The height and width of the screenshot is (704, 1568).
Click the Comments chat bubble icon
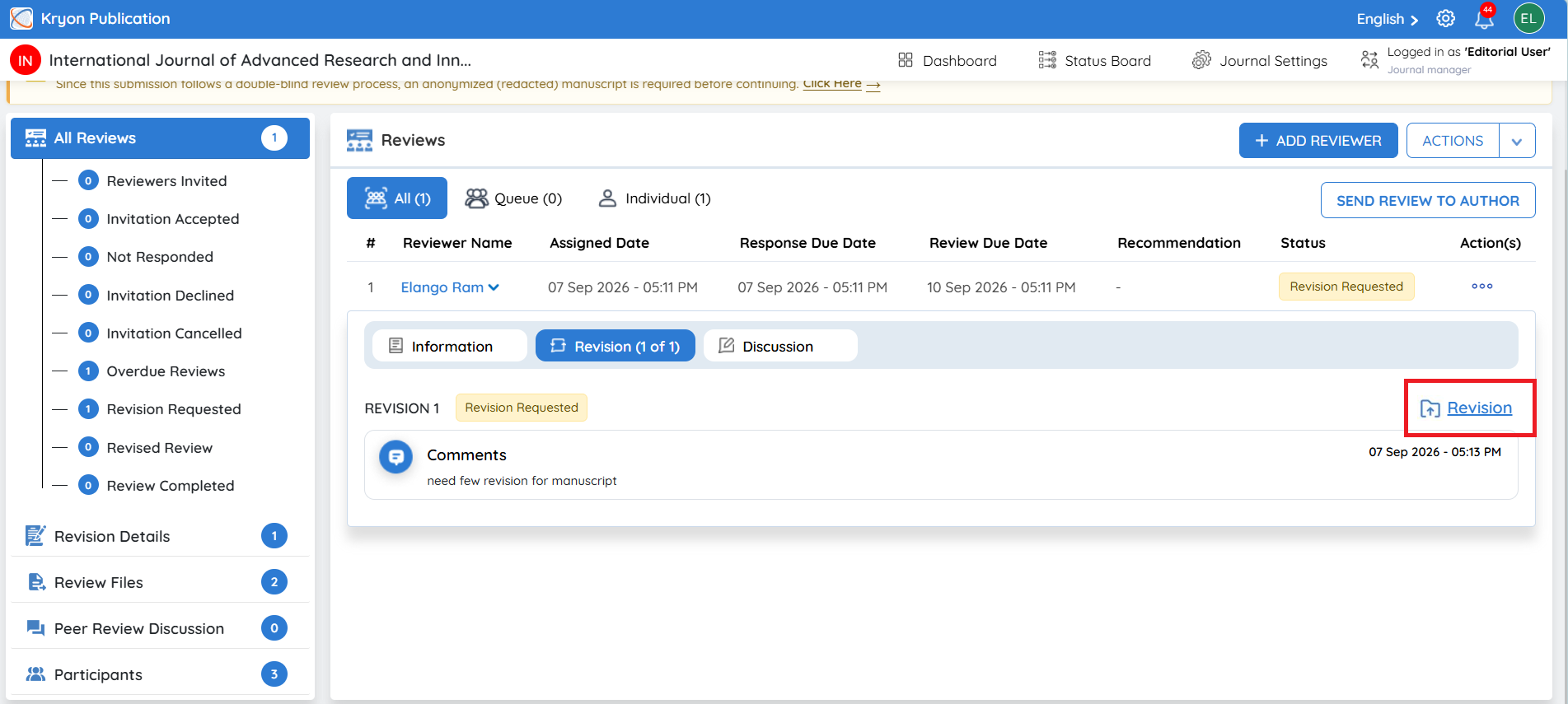click(x=396, y=456)
